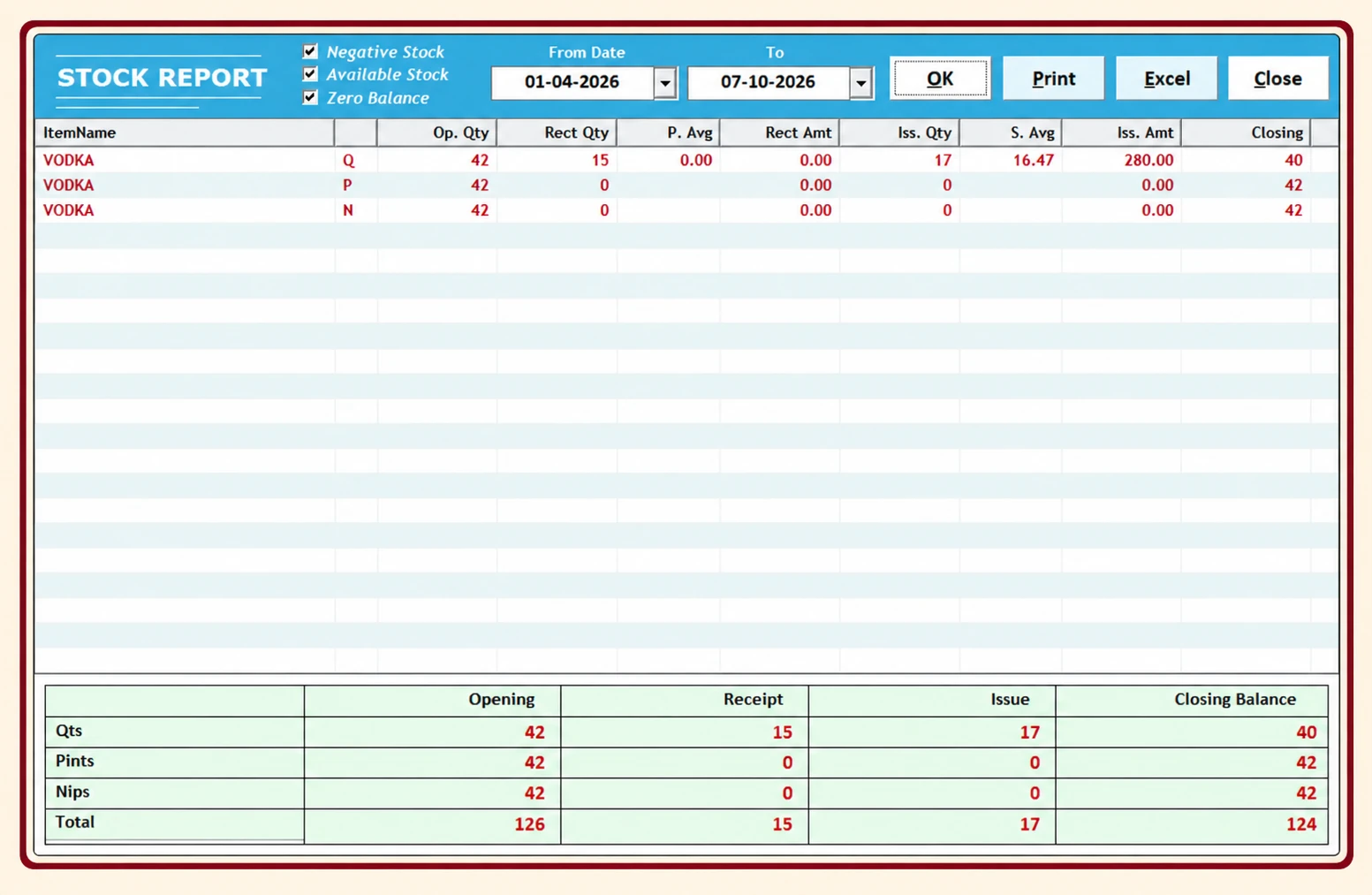The width and height of the screenshot is (1372, 895).
Task: Click the Qts closing balance value 40
Action: (x=1306, y=732)
